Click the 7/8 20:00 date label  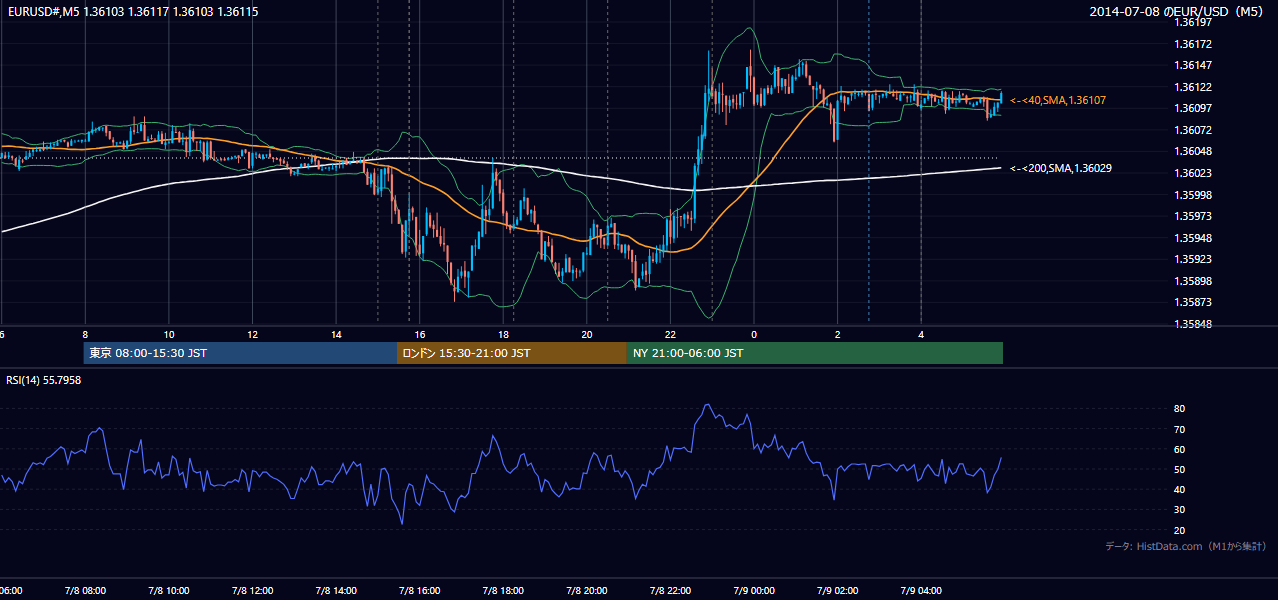(x=586, y=591)
